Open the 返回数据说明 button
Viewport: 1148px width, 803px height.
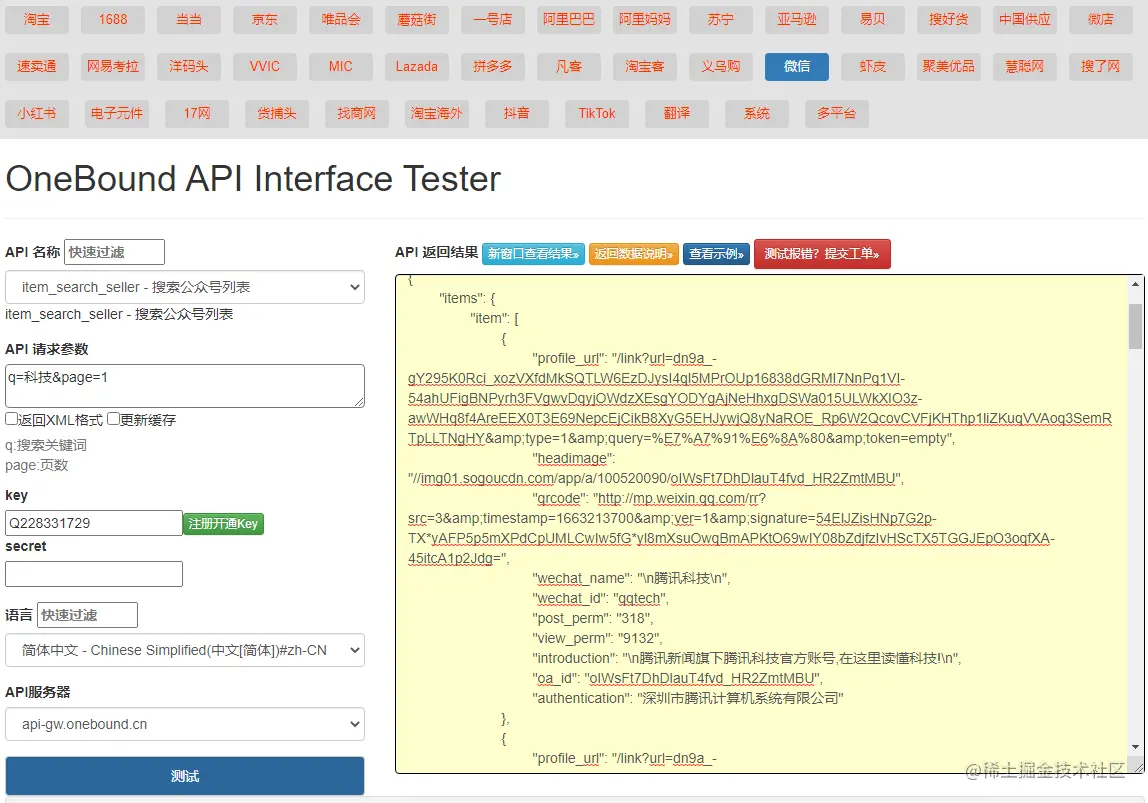(x=634, y=254)
